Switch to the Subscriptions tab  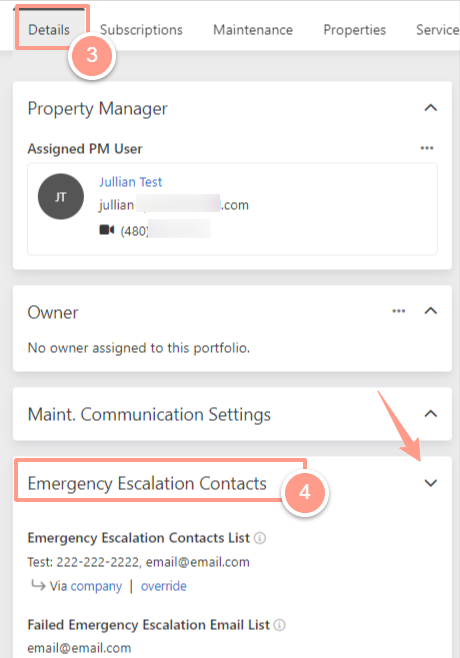click(x=141, y=30)
